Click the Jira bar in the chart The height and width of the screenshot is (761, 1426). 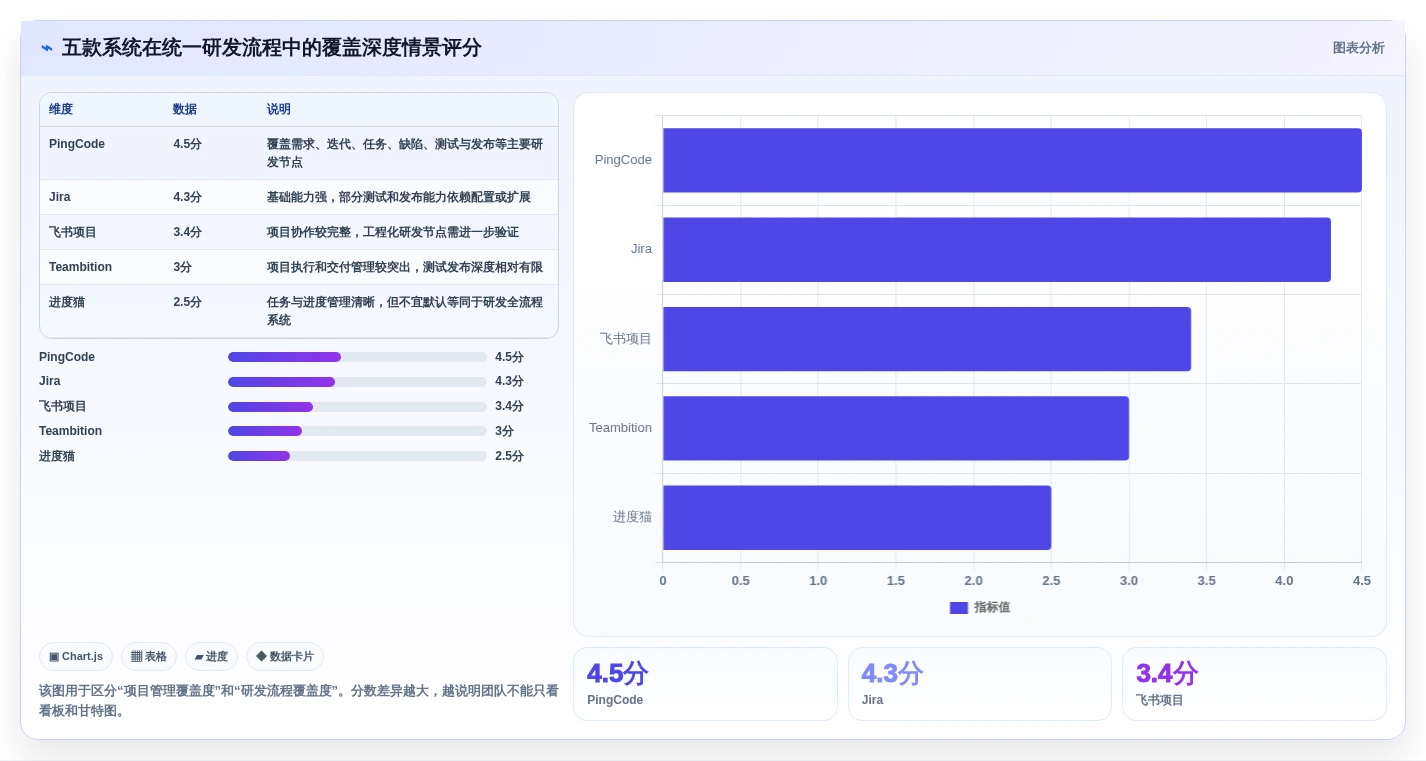point(997,249)
